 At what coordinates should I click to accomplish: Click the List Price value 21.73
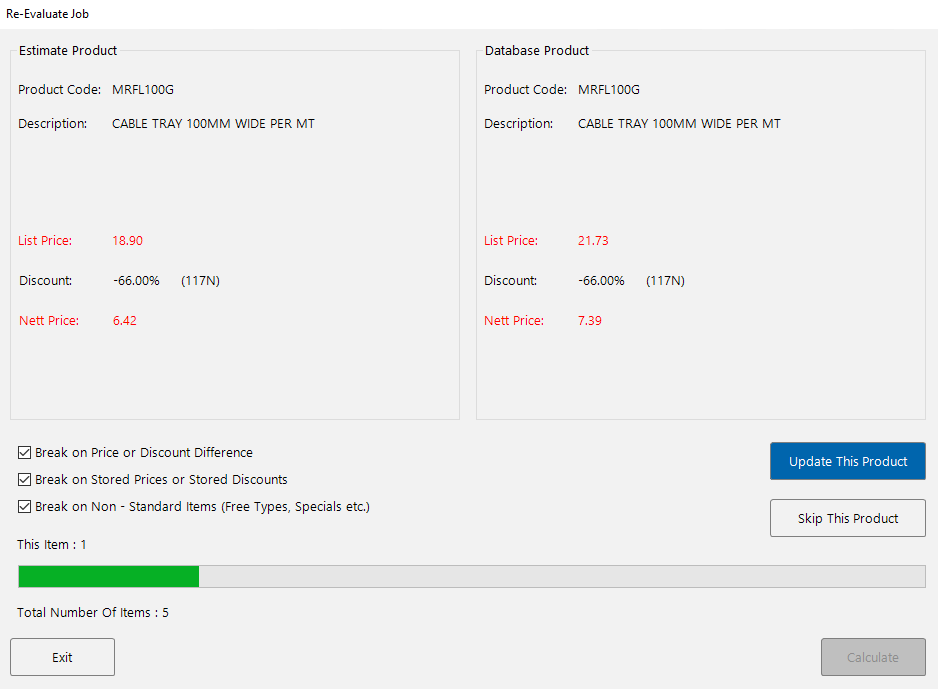pyautogui.click(x=592, y=240)
